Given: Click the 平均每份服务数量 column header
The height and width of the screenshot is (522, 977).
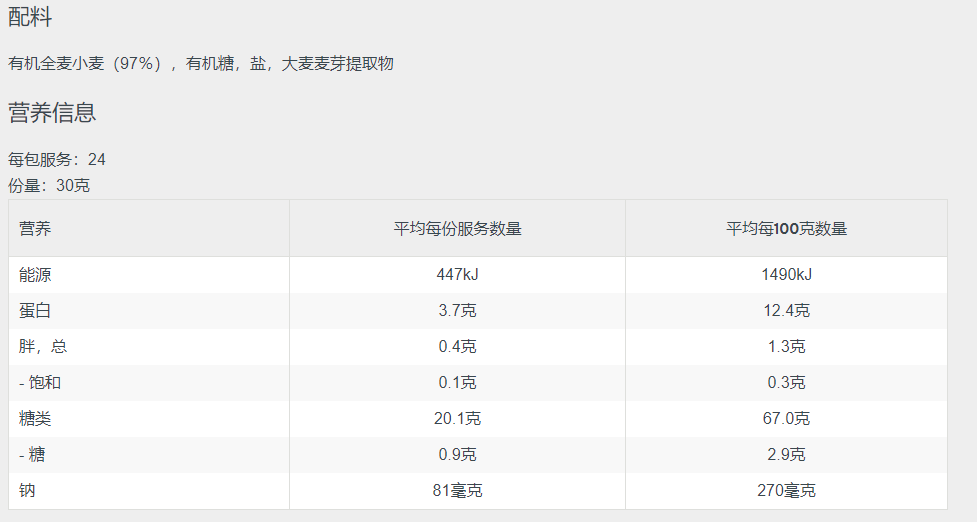Looking at the screenshot, I should (457, 229).
